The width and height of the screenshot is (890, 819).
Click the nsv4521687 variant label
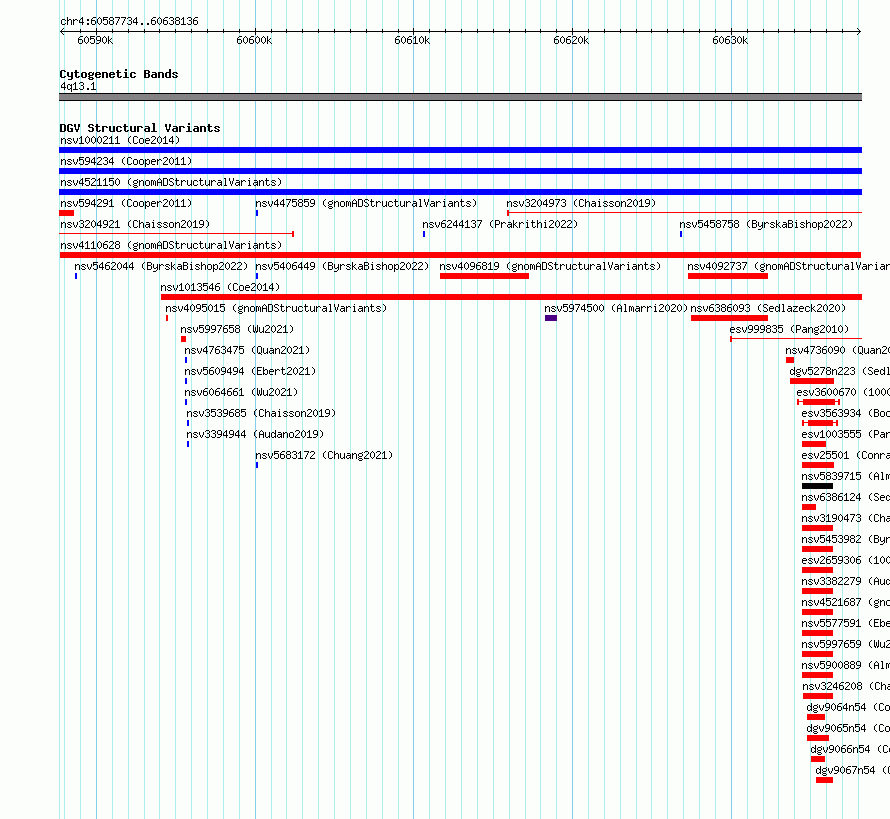pos(845,602)
